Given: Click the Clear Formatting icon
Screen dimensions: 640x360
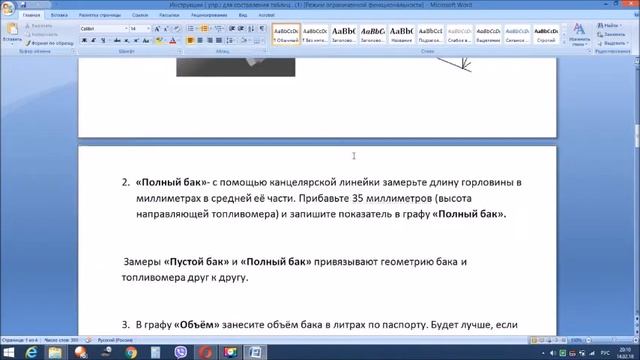Looking at the screenshot, I should pyautogui.click(x=177, y=29).
